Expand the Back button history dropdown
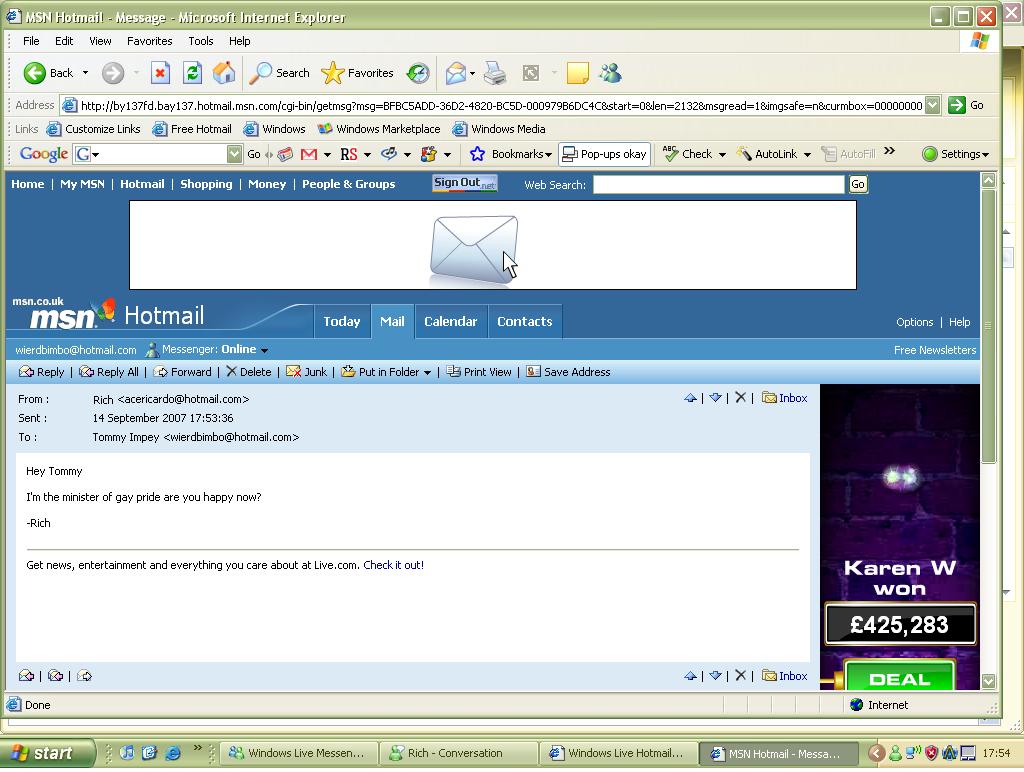 tap(86, 73)
